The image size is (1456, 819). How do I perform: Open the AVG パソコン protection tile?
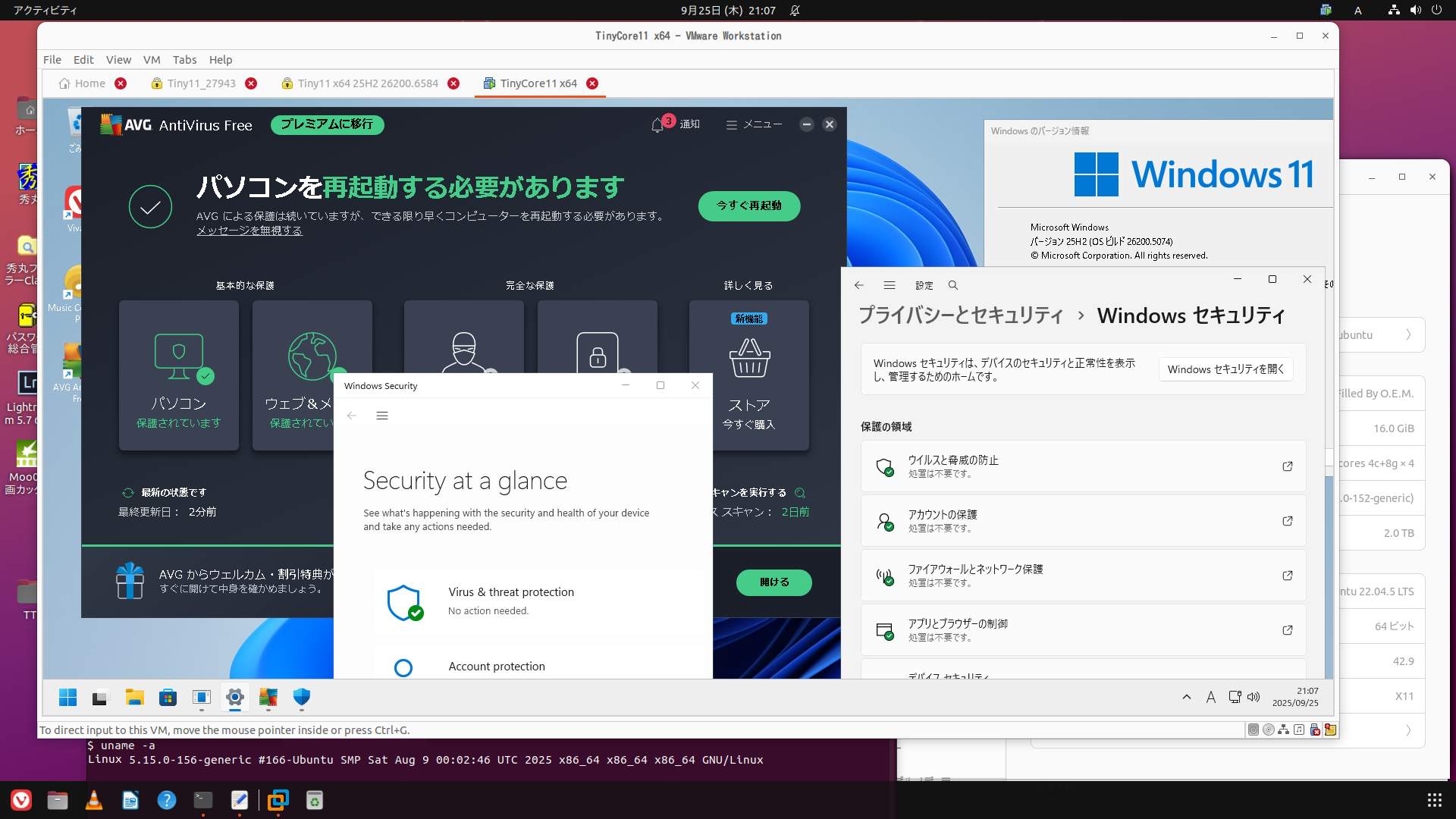pyautogui.click(x=179, y=375)
